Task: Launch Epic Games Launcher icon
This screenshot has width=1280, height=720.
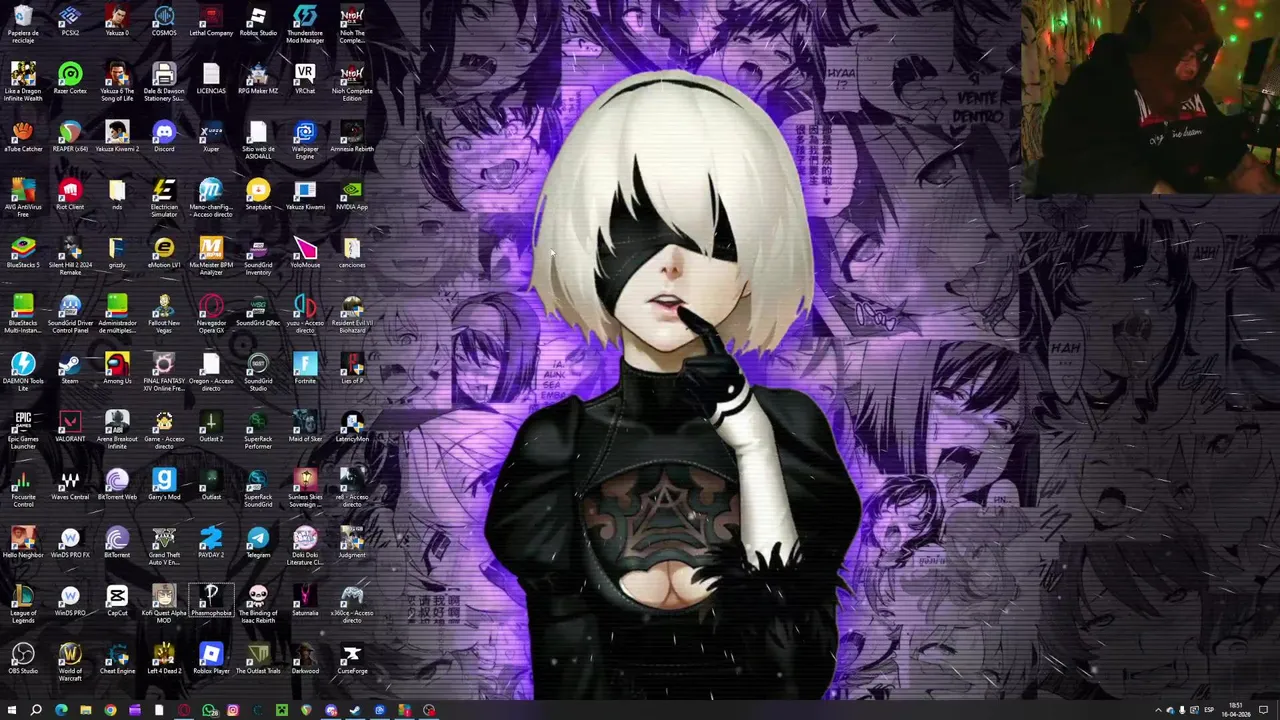Action: coord(23,430)
